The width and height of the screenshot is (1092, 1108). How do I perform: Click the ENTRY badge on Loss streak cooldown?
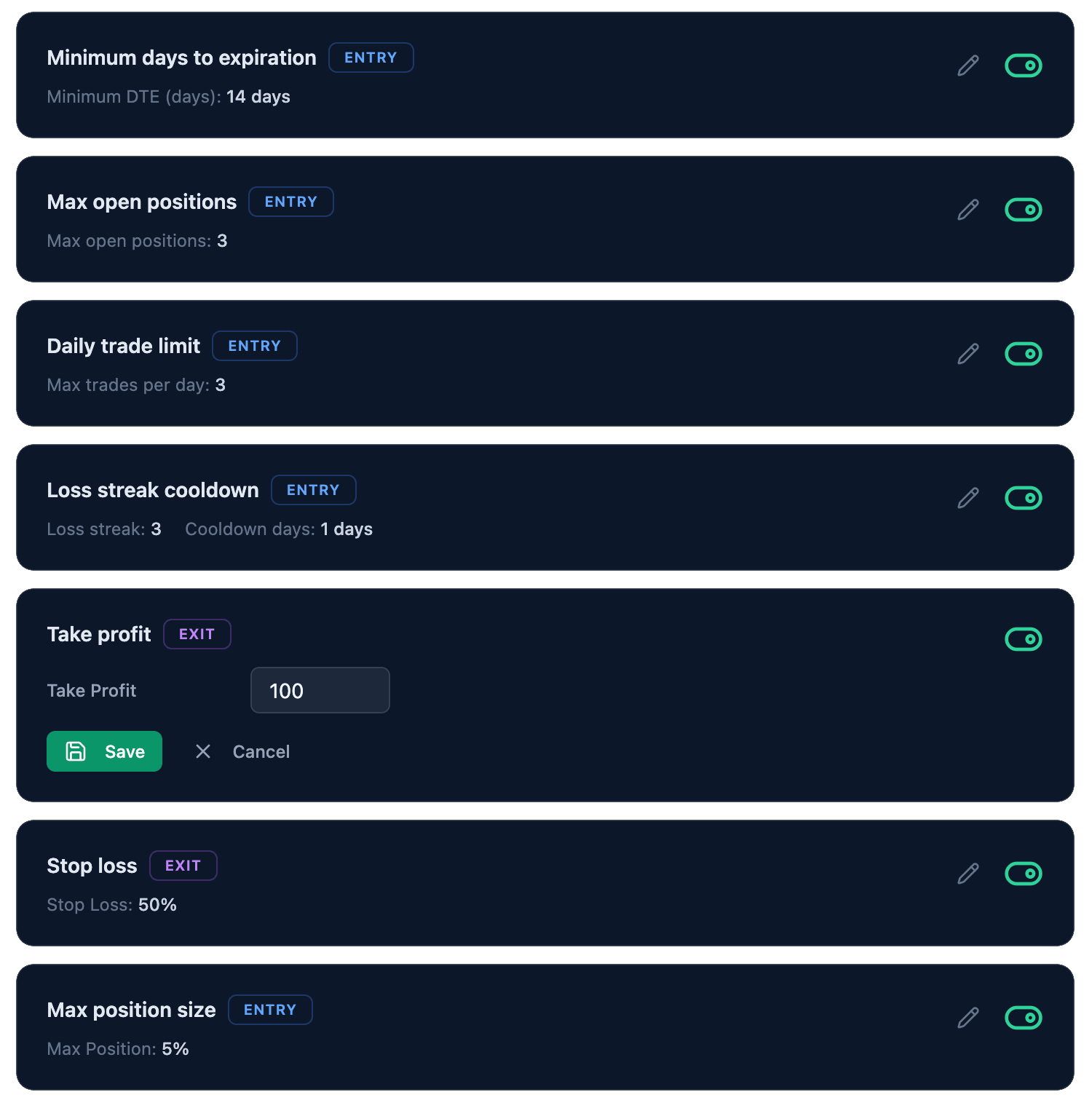pyautogui.click(x=313, y=490)
